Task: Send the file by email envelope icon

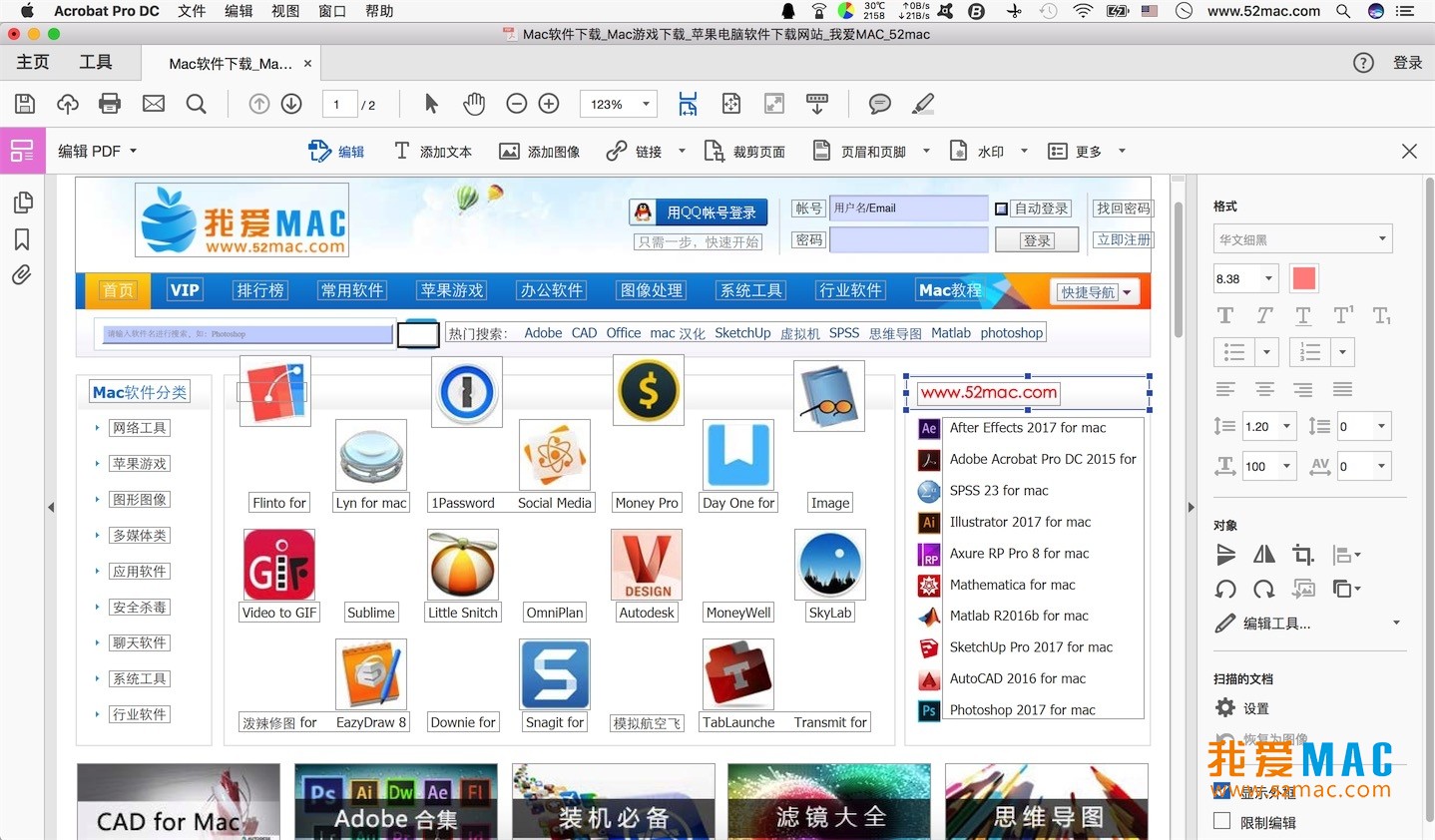Action: coord(154,104)
